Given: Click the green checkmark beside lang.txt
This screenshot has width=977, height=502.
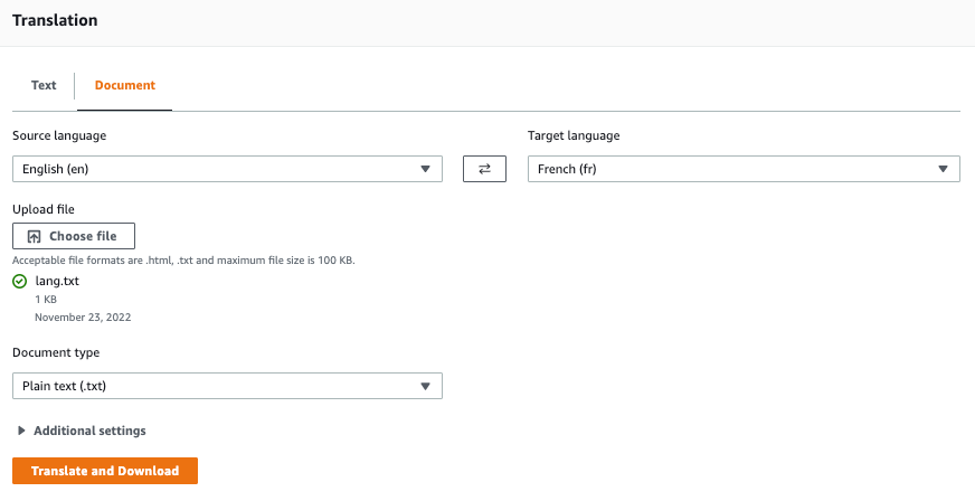Looking at the screenshot, I should 20,281.
